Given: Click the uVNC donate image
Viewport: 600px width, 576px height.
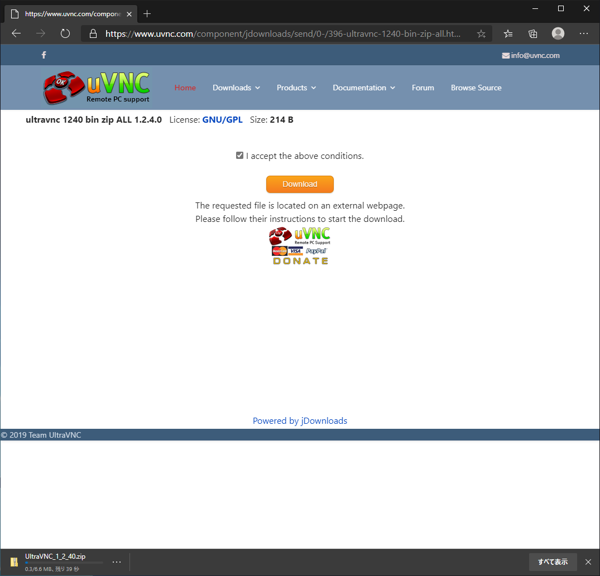Looking at the screenshot, I should [x=300, y=246].
